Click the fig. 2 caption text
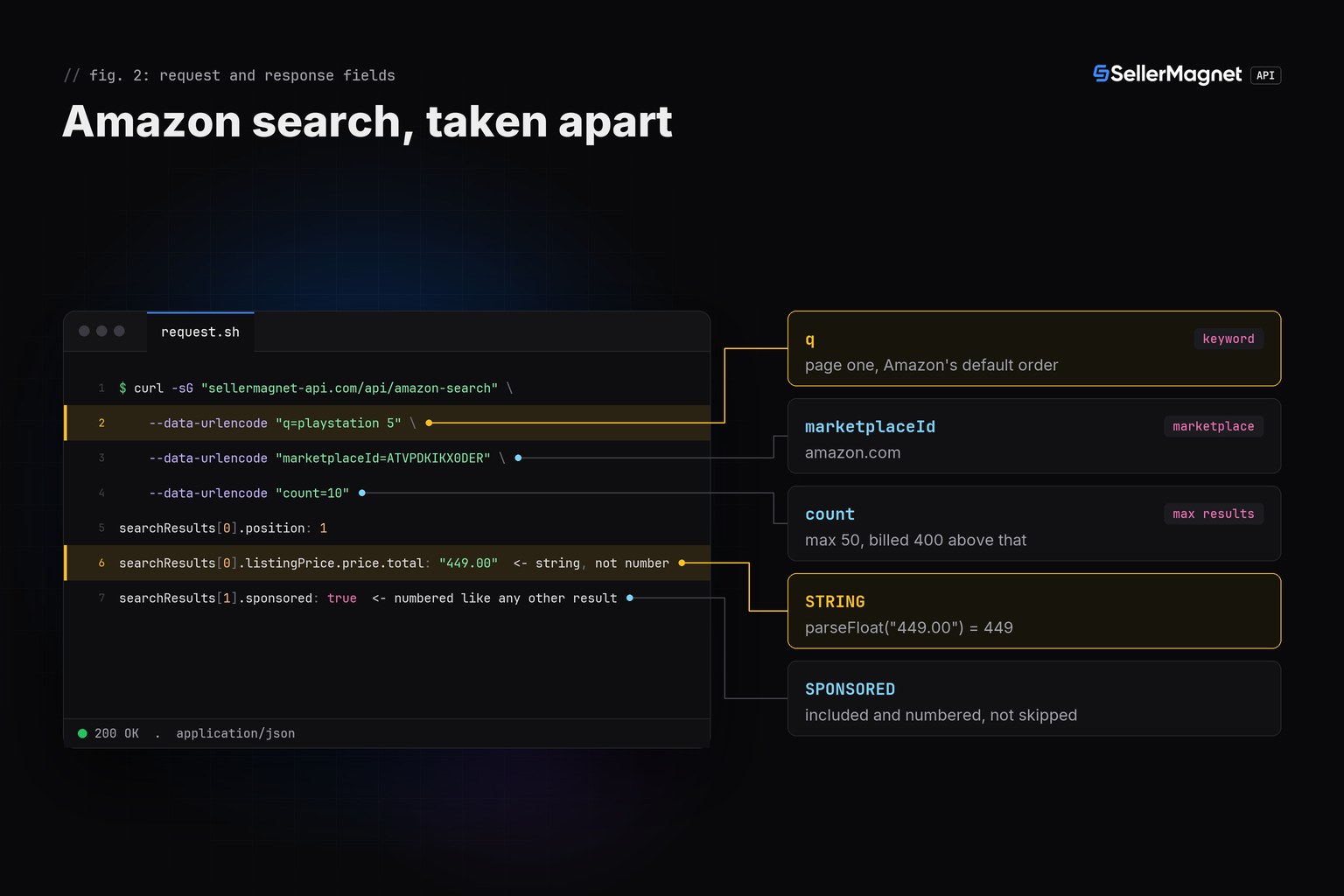The height and width of the screenshot is (896, 1344). point(229,75)
